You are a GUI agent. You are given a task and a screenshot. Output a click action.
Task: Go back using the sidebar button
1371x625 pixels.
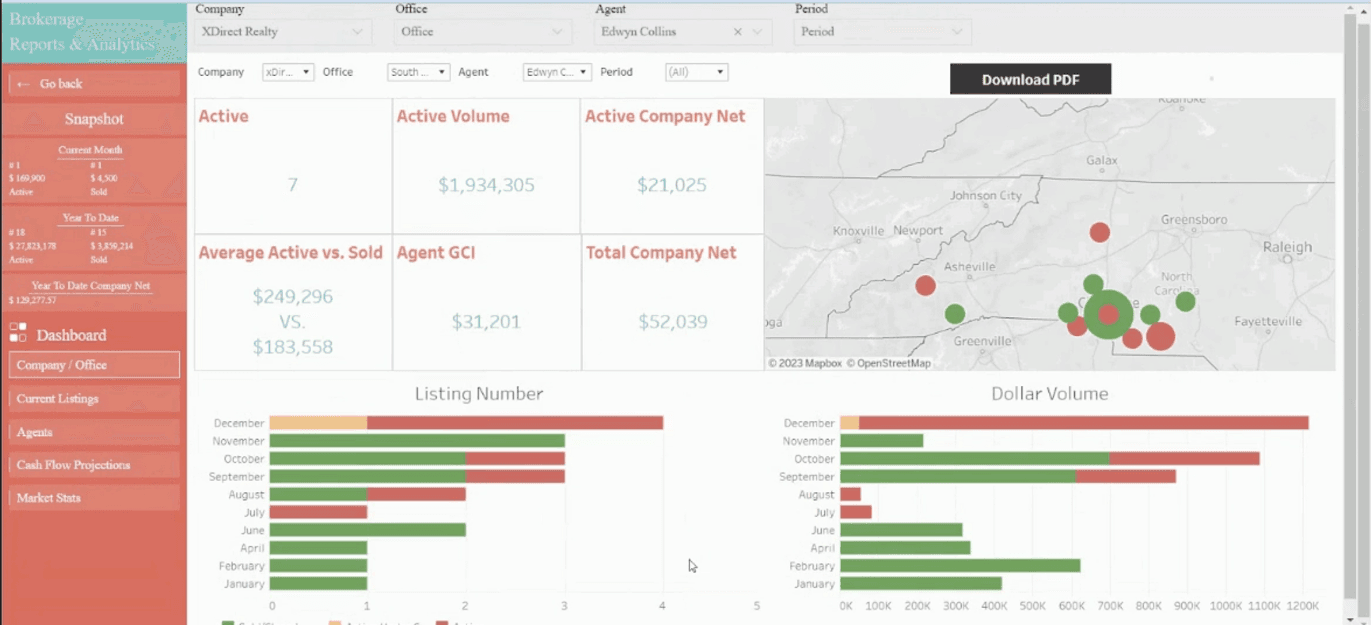point(94,84)
